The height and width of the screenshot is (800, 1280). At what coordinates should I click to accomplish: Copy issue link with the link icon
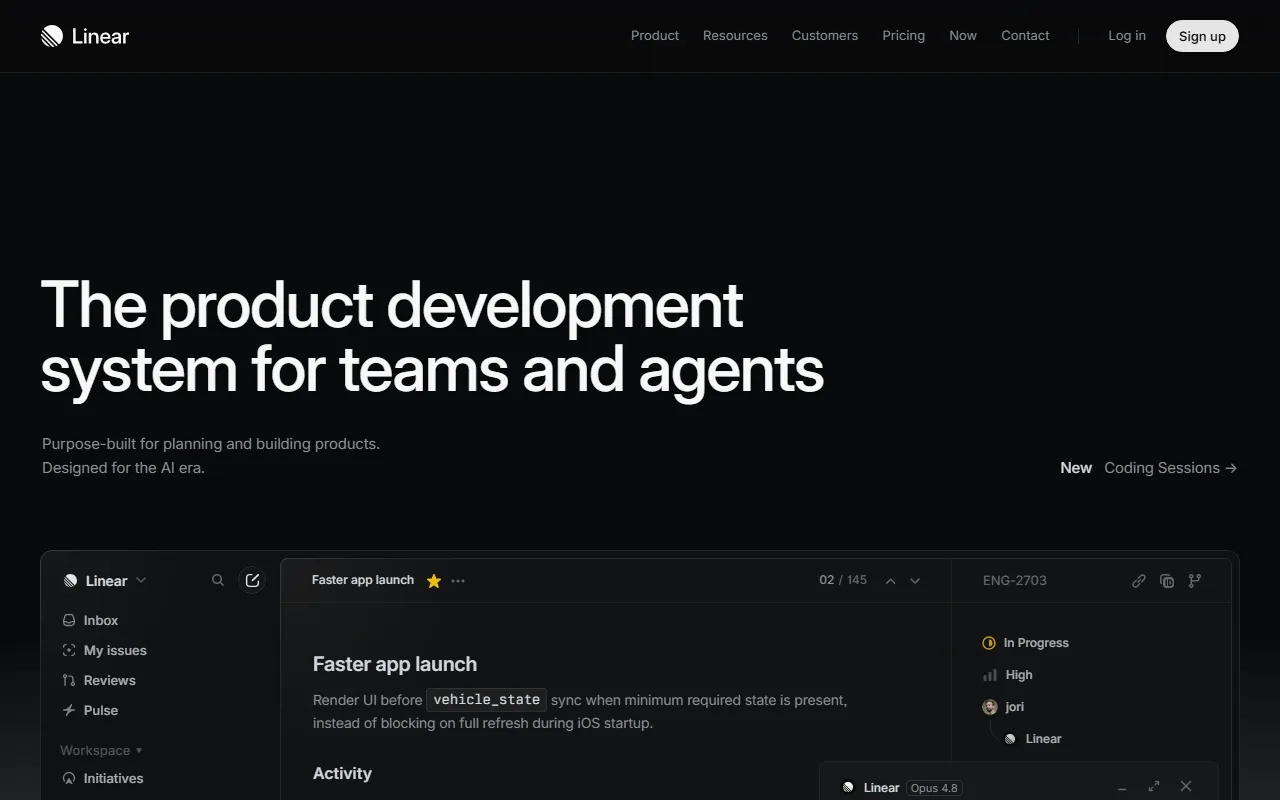pos(1139,581)
